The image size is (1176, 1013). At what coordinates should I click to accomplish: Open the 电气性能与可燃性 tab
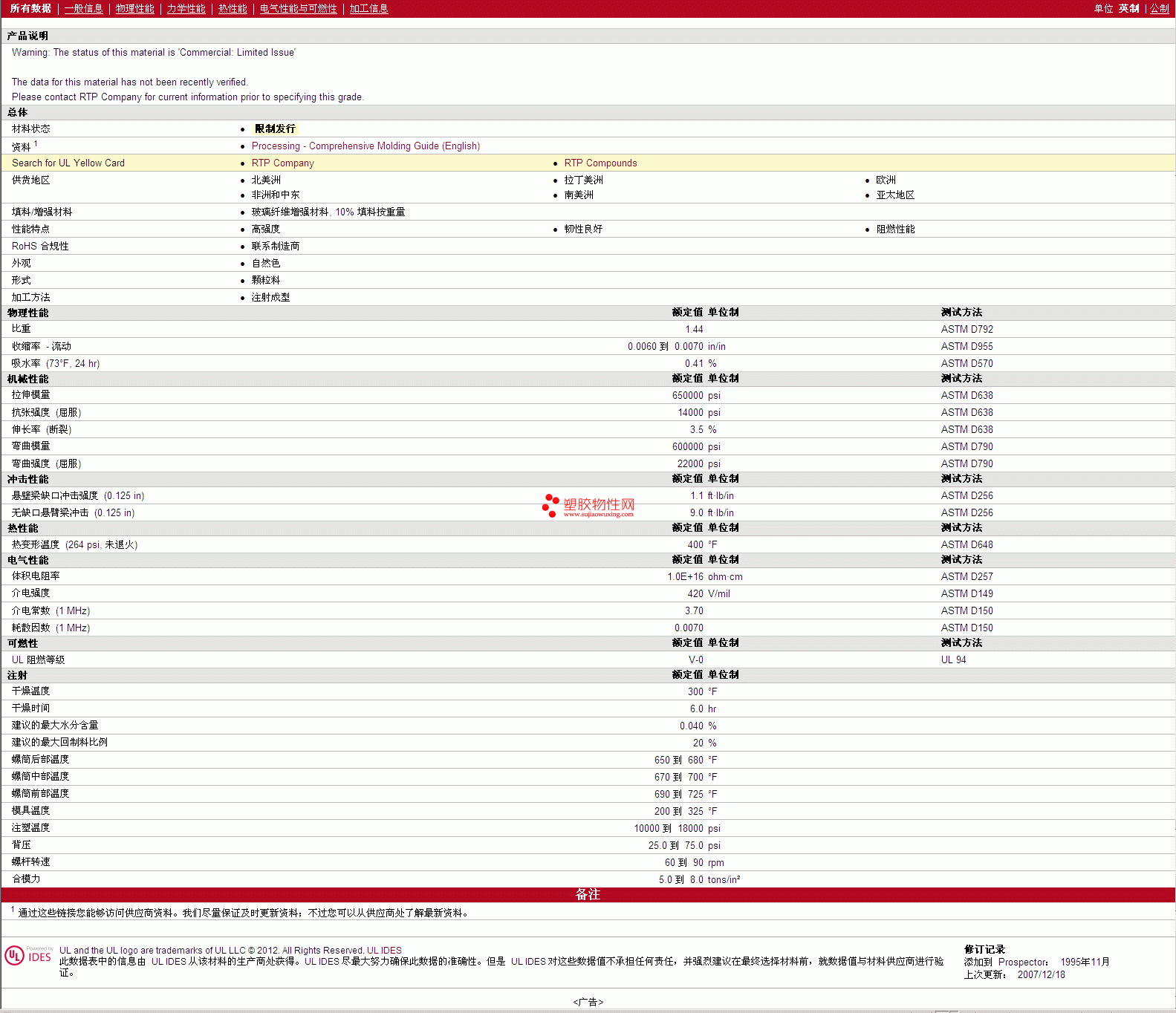(298, 8)
